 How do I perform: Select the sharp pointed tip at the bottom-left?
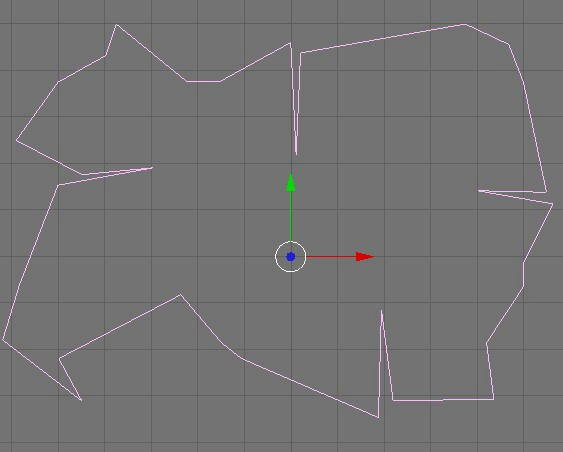[81, 400]
